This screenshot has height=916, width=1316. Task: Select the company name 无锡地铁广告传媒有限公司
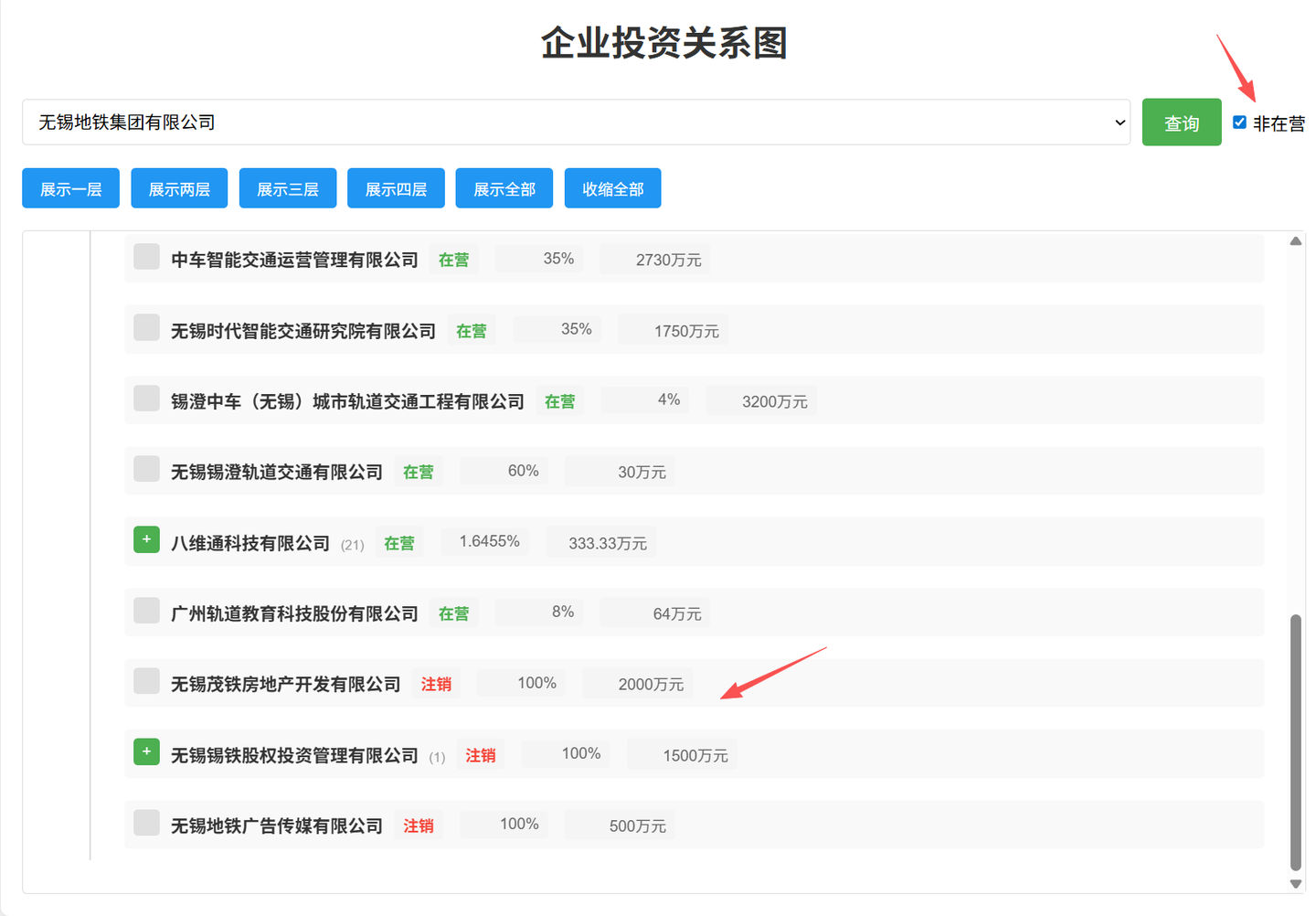[x=277, y=825]
